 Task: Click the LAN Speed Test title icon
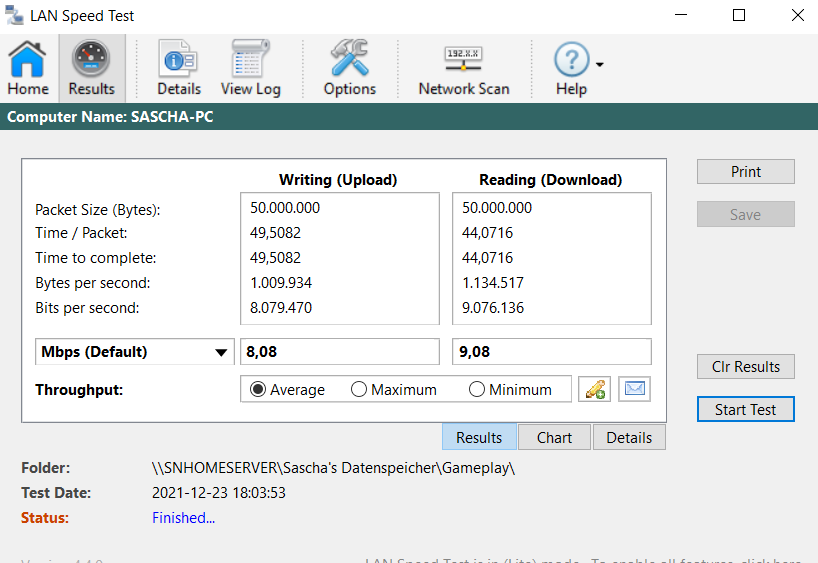pos(14,16)
